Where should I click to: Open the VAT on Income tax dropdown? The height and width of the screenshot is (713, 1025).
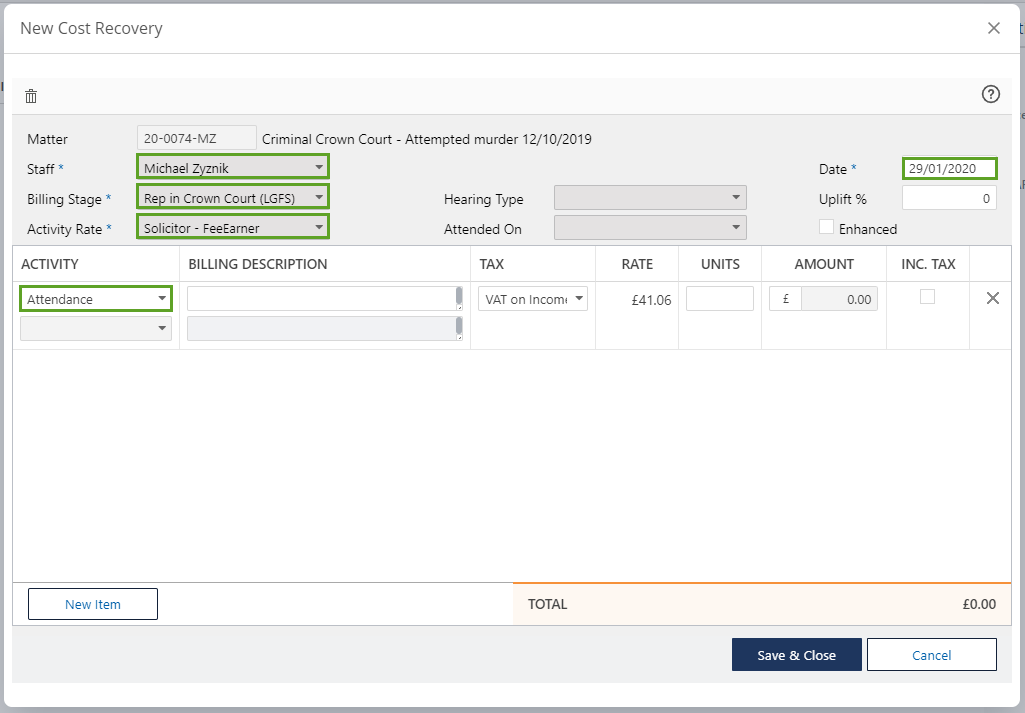(x=532, y=298)
